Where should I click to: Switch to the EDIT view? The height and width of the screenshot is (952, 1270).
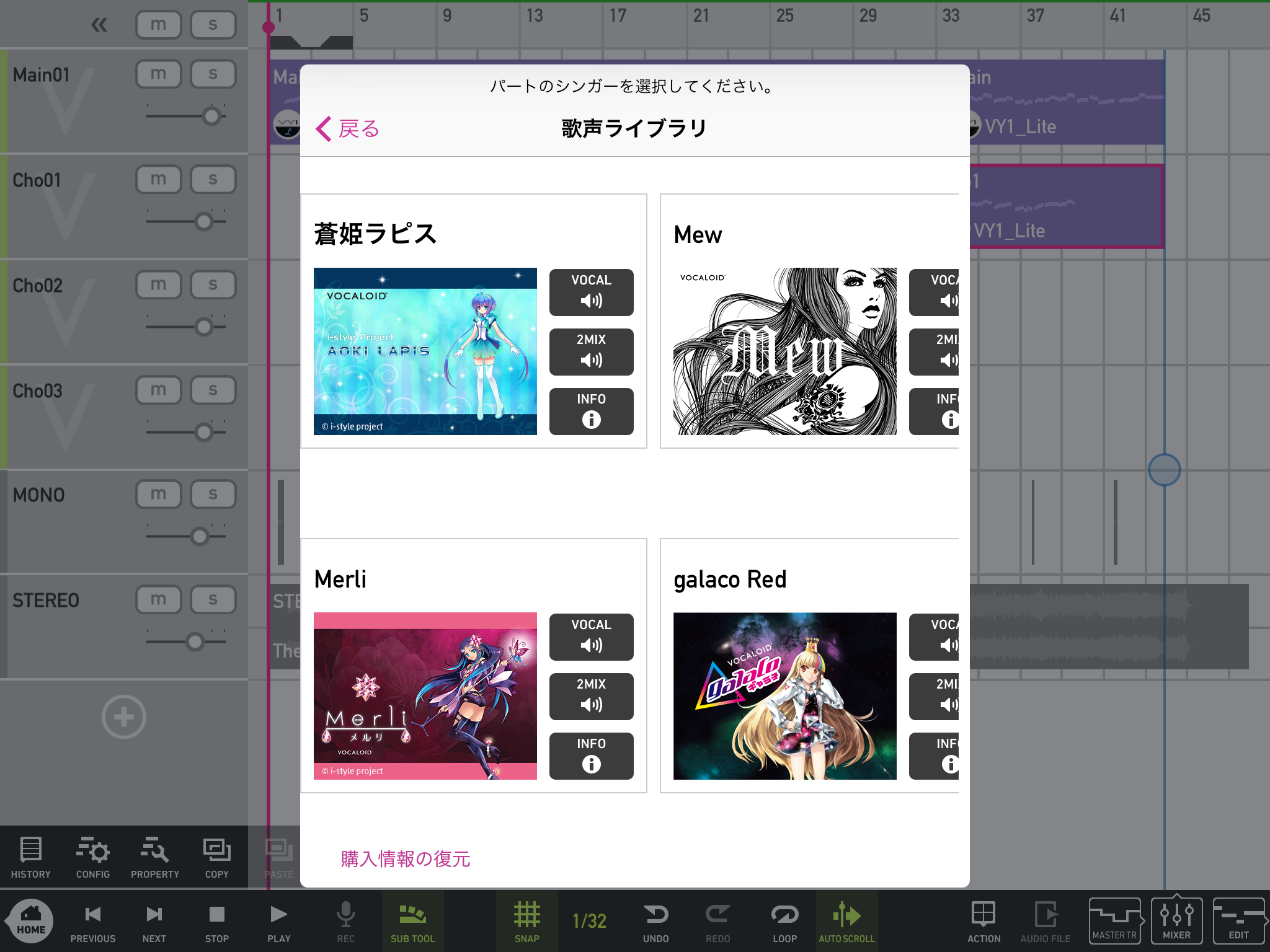click(1239, 921)
